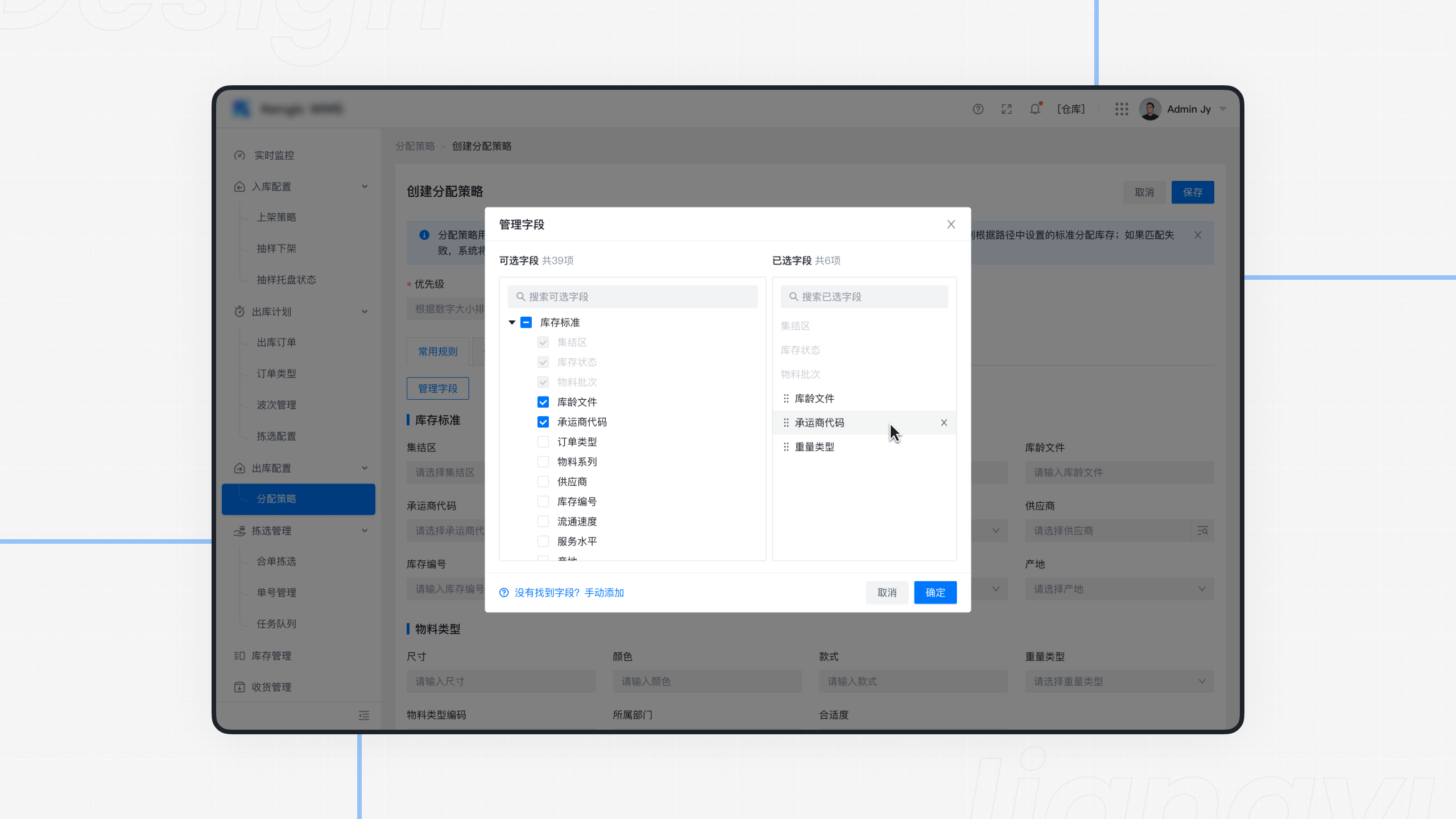The width and height of the screenshot is (1456, 819).
Task: Click the help question-mark icon
Action: [978, 109]
